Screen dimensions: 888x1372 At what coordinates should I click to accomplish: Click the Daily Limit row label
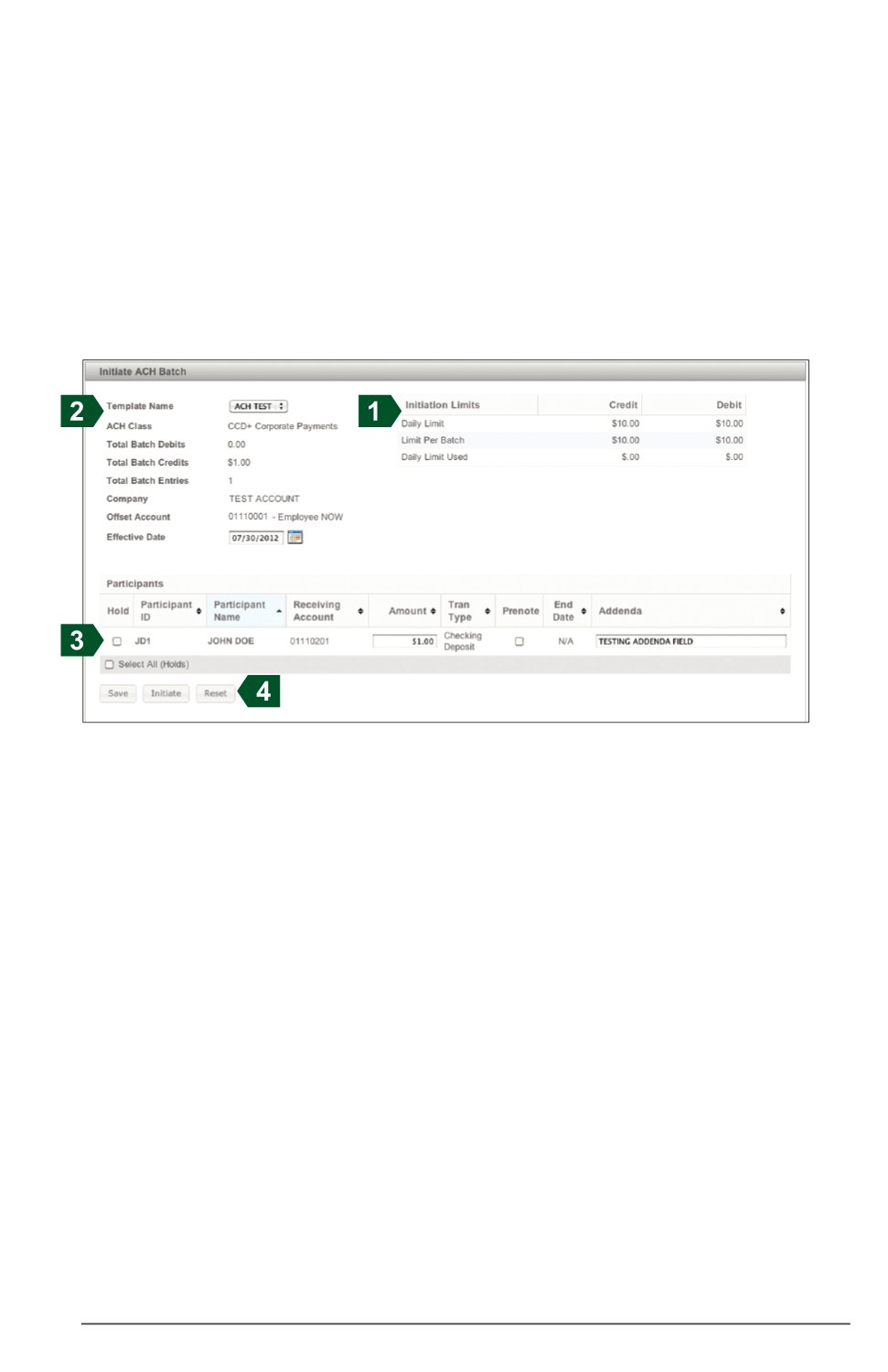coord(423,423)
